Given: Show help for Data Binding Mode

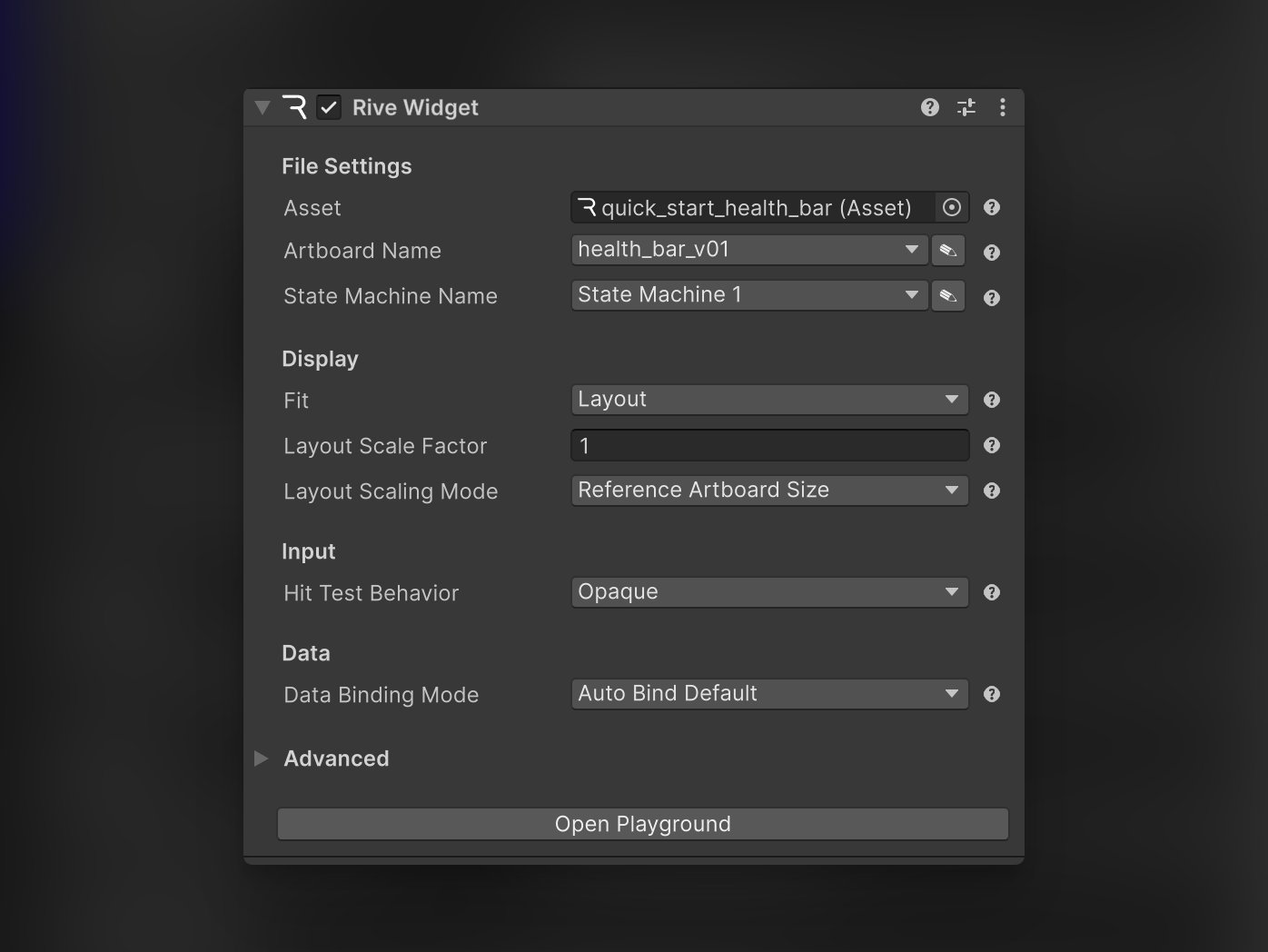Looking at the screenshot, I should pyautogui.click(x=992, y=694).
